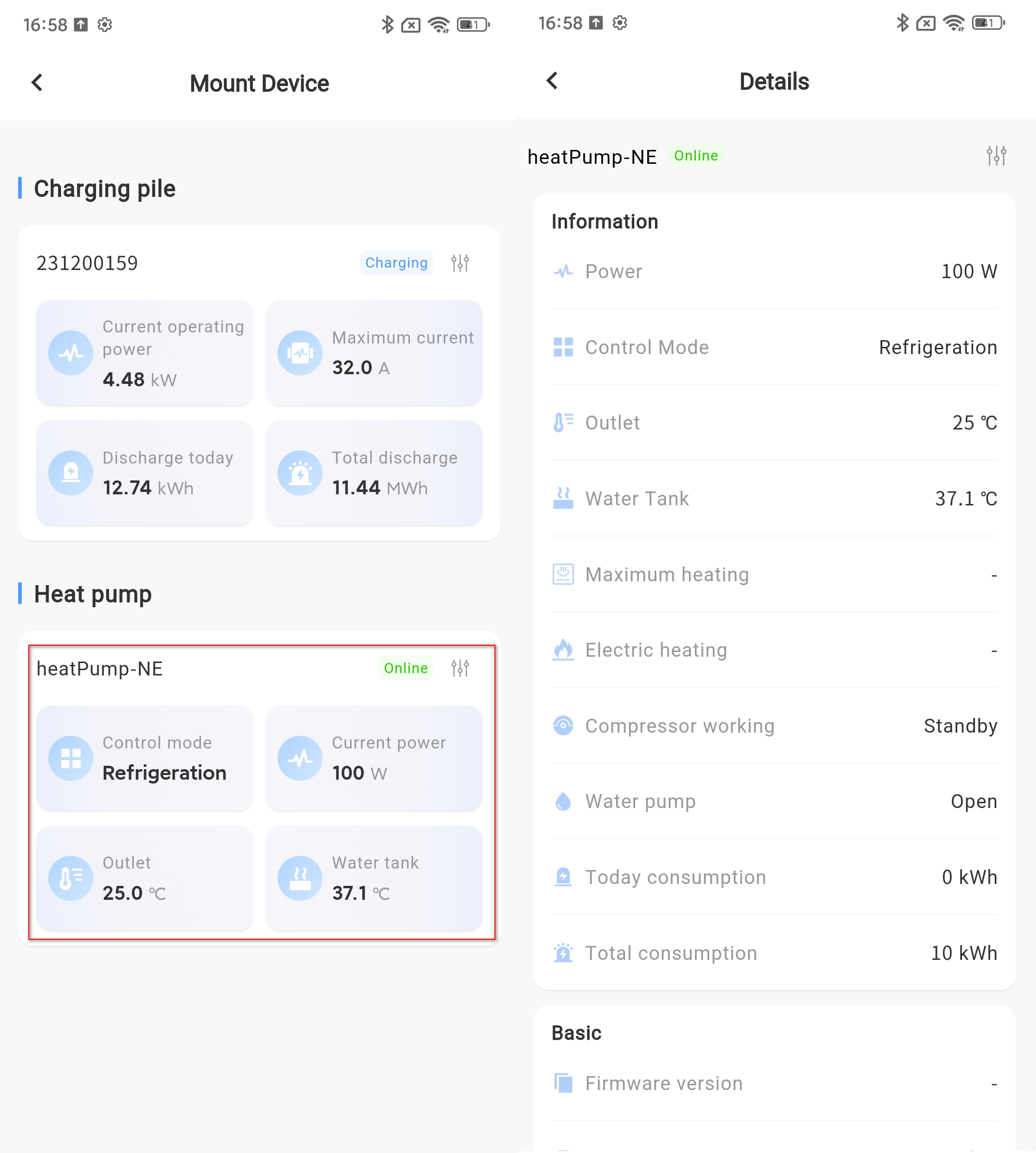The image size is (1036, 1153).
Task: Select the Charging status badge
Action: pyautogui.click(x=396, y=263)
